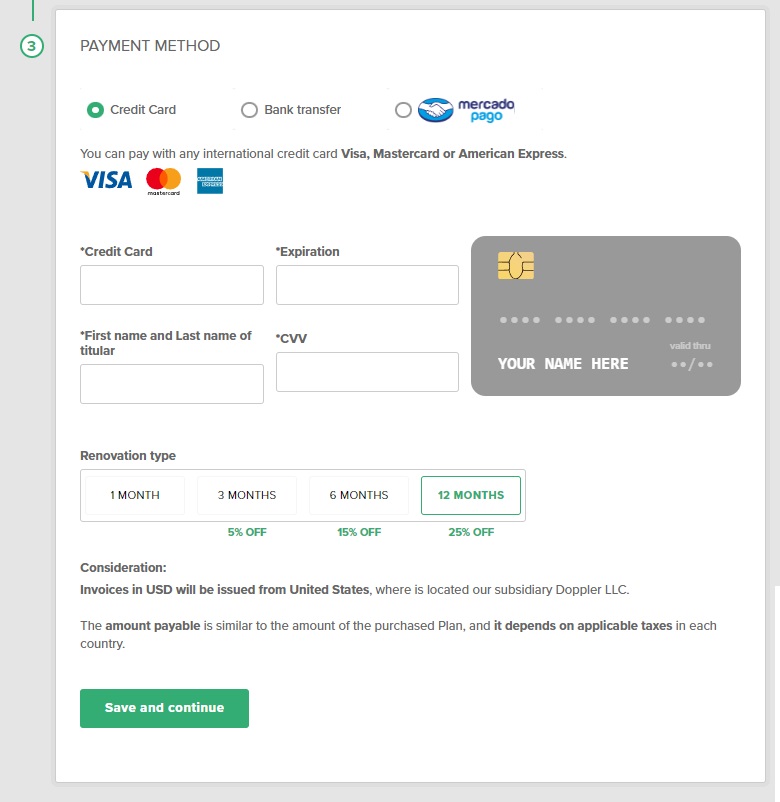Image resolution: width=780 pixels, height=802 pixels.
Task: Click the 25% OFF discount label
Action: point(471,532)
